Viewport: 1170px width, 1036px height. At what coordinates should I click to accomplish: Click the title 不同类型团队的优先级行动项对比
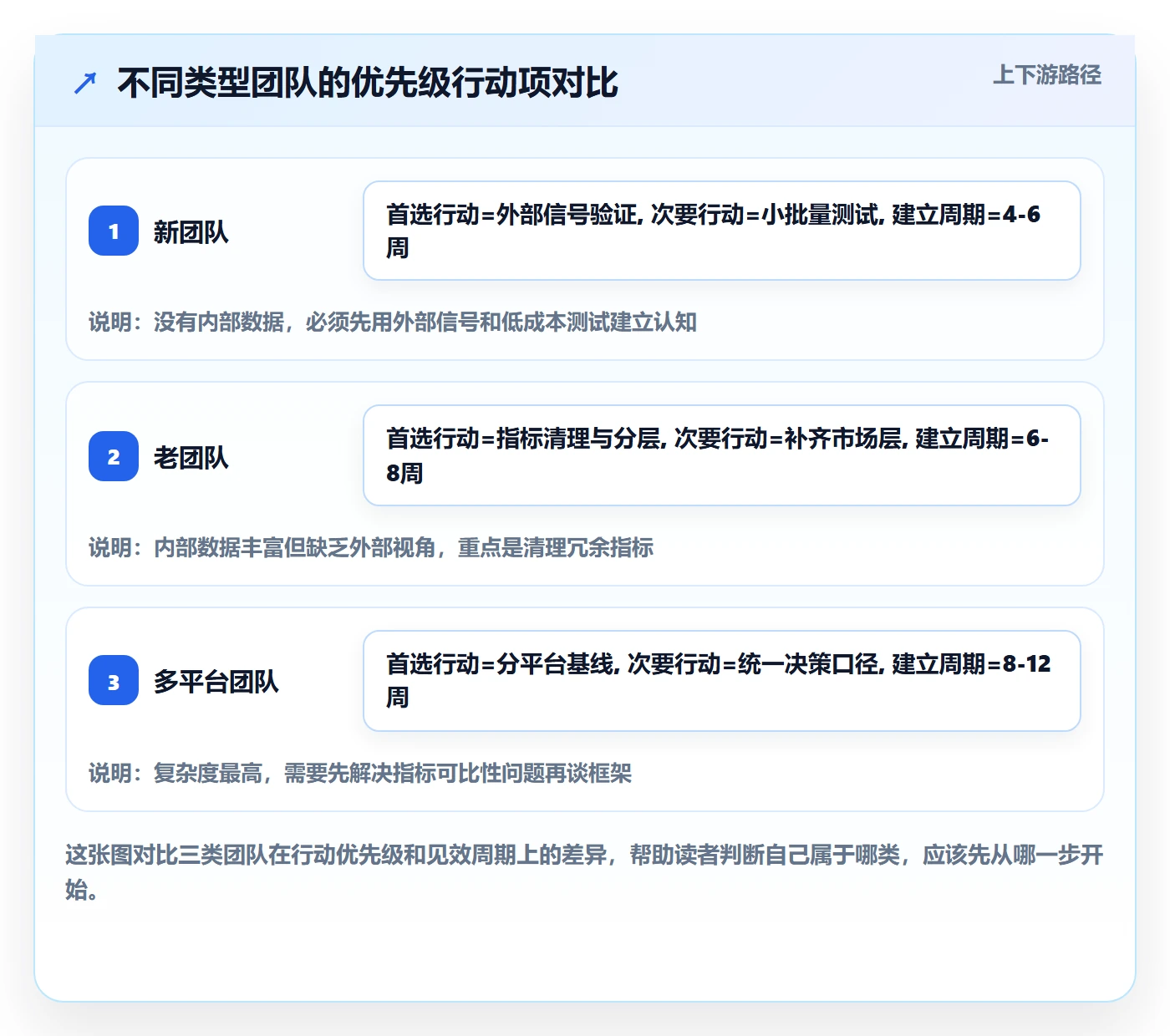tap(368, 83)
